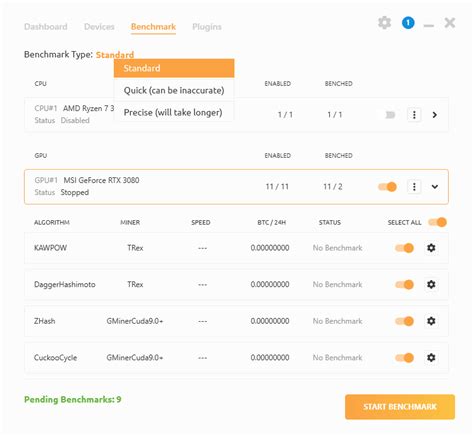474x436 pixels.
Task: Click the CPU Status Disabled text
Action: (75, 120)
